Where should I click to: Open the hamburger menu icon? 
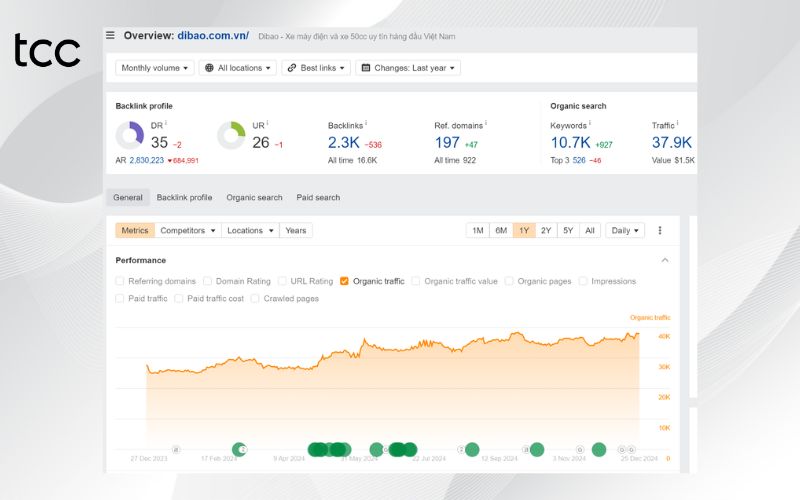coord(110,35)
